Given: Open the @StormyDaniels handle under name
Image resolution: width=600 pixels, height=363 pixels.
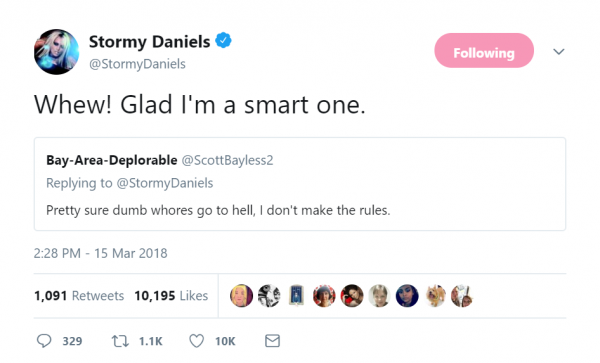Looking at the screenshot, I should click(x=137, y=64).
